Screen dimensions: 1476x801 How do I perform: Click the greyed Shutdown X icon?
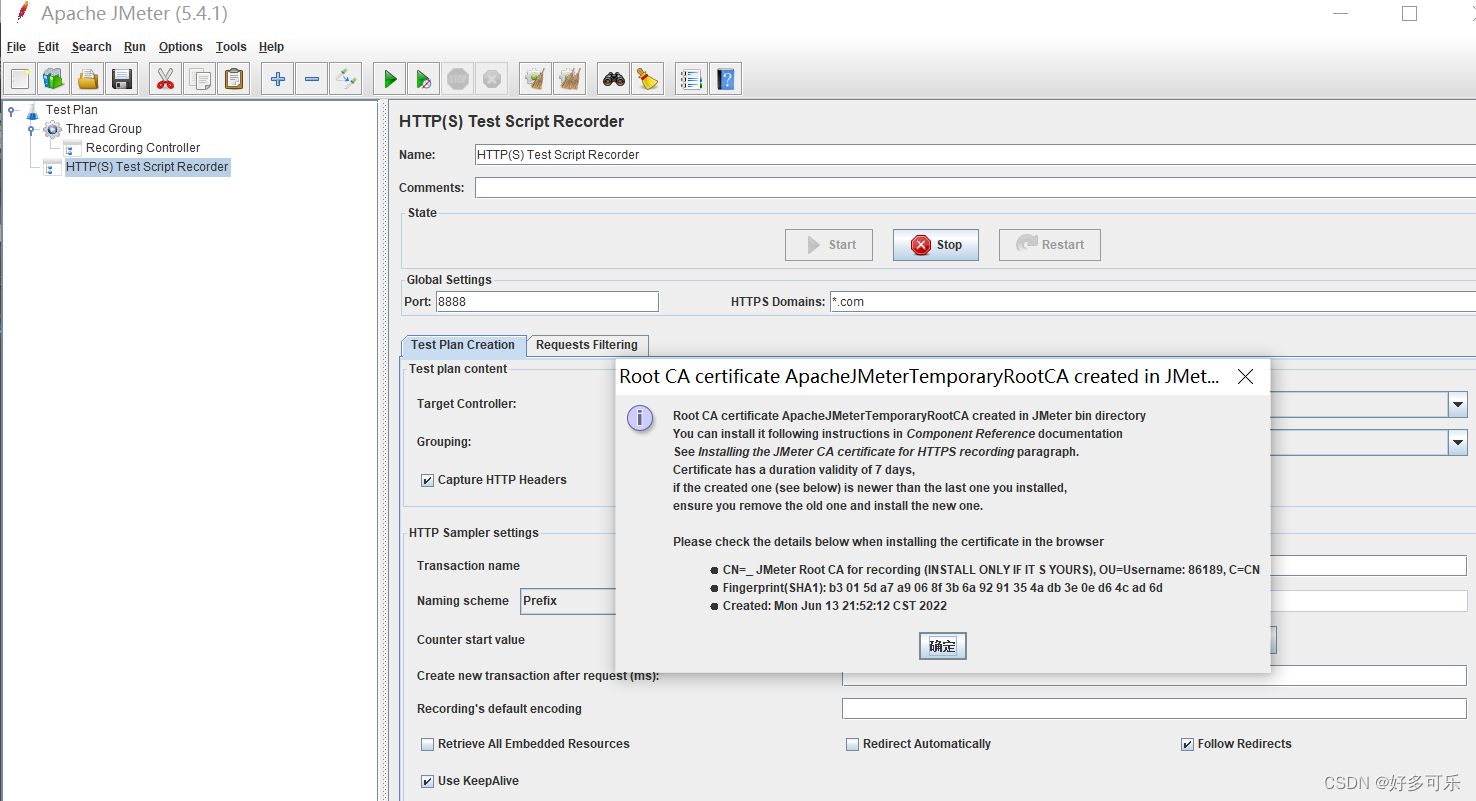pos(492,79)
